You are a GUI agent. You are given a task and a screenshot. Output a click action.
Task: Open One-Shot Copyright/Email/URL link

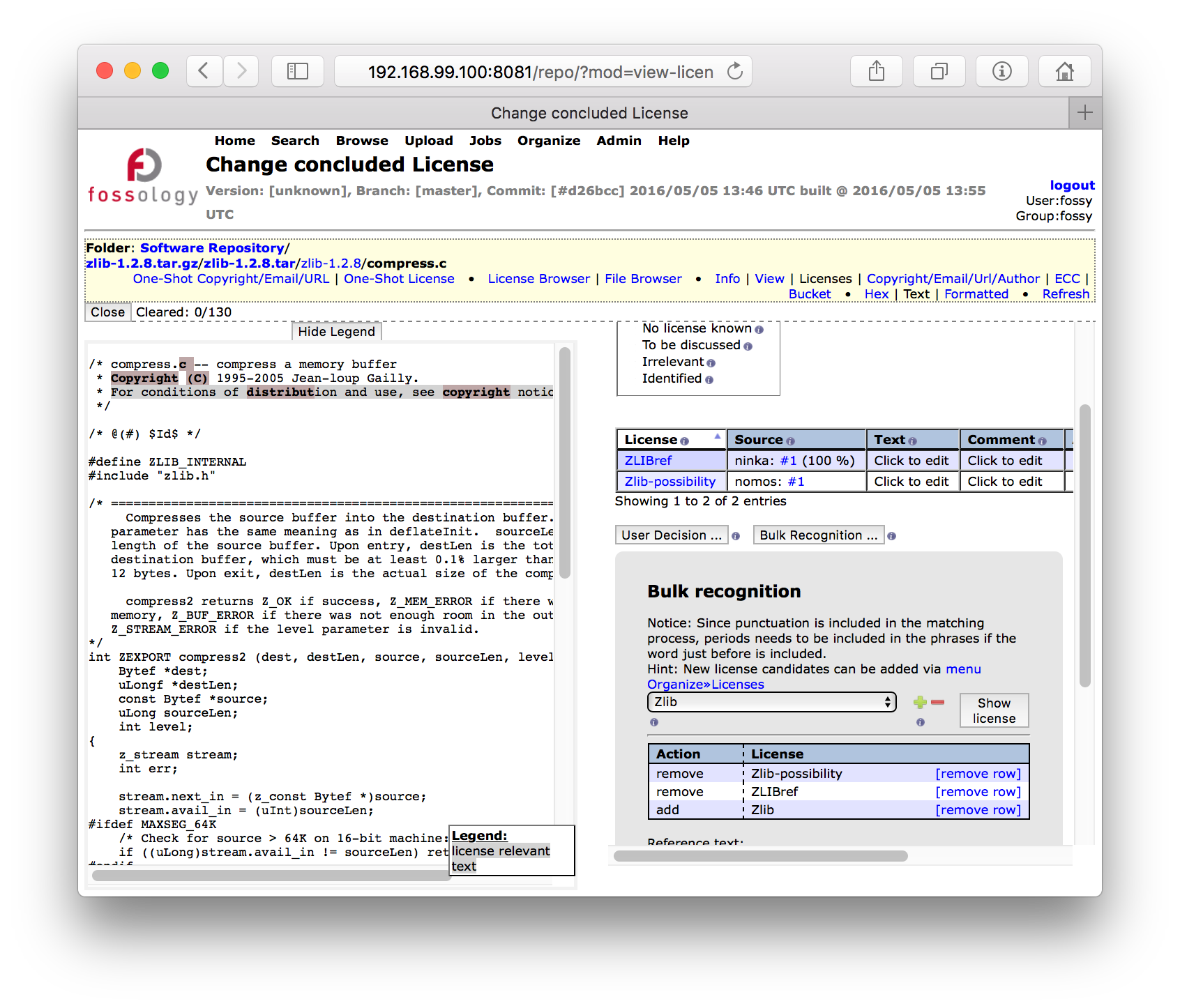pos(231,279)
